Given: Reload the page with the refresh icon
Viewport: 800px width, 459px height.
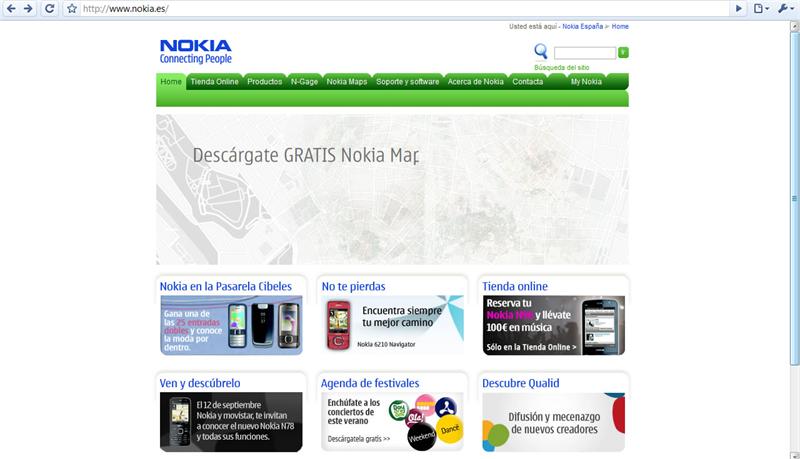Looking at the screenshot, I should click(x=49, y=8).
